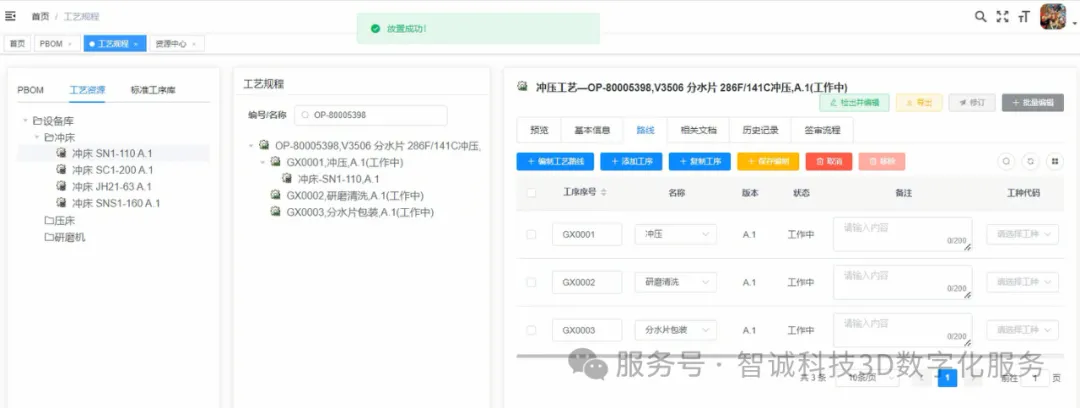Click the GX0003 分水片包装 node icon

click(276, 212)
